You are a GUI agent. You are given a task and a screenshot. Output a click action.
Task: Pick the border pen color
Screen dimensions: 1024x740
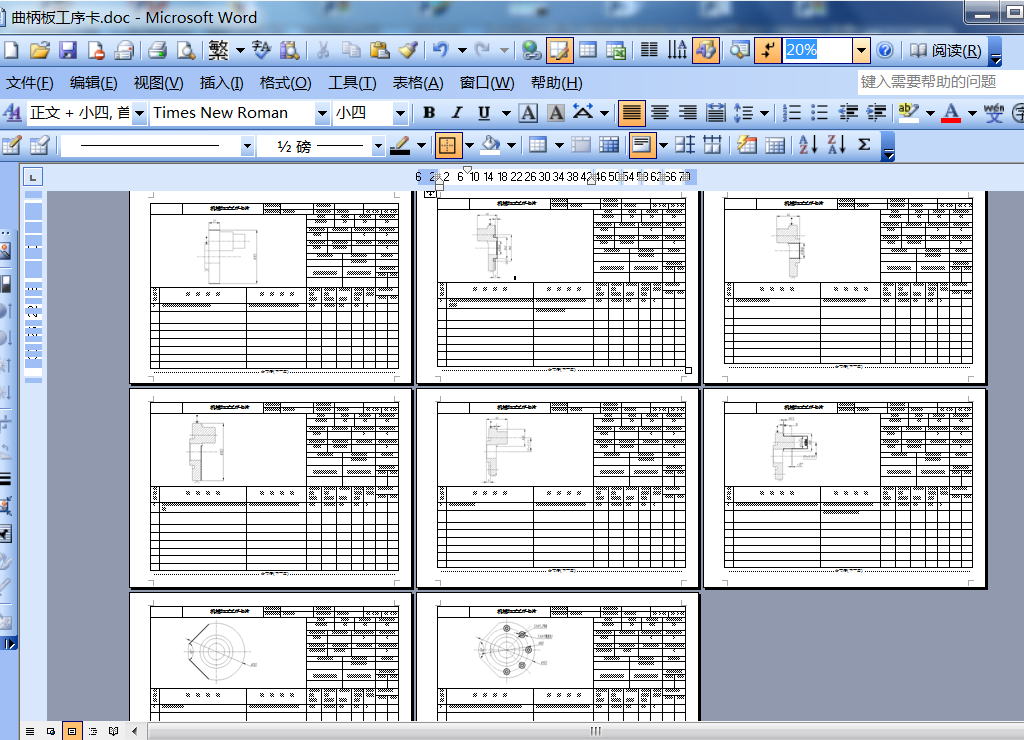coord(400,145)
